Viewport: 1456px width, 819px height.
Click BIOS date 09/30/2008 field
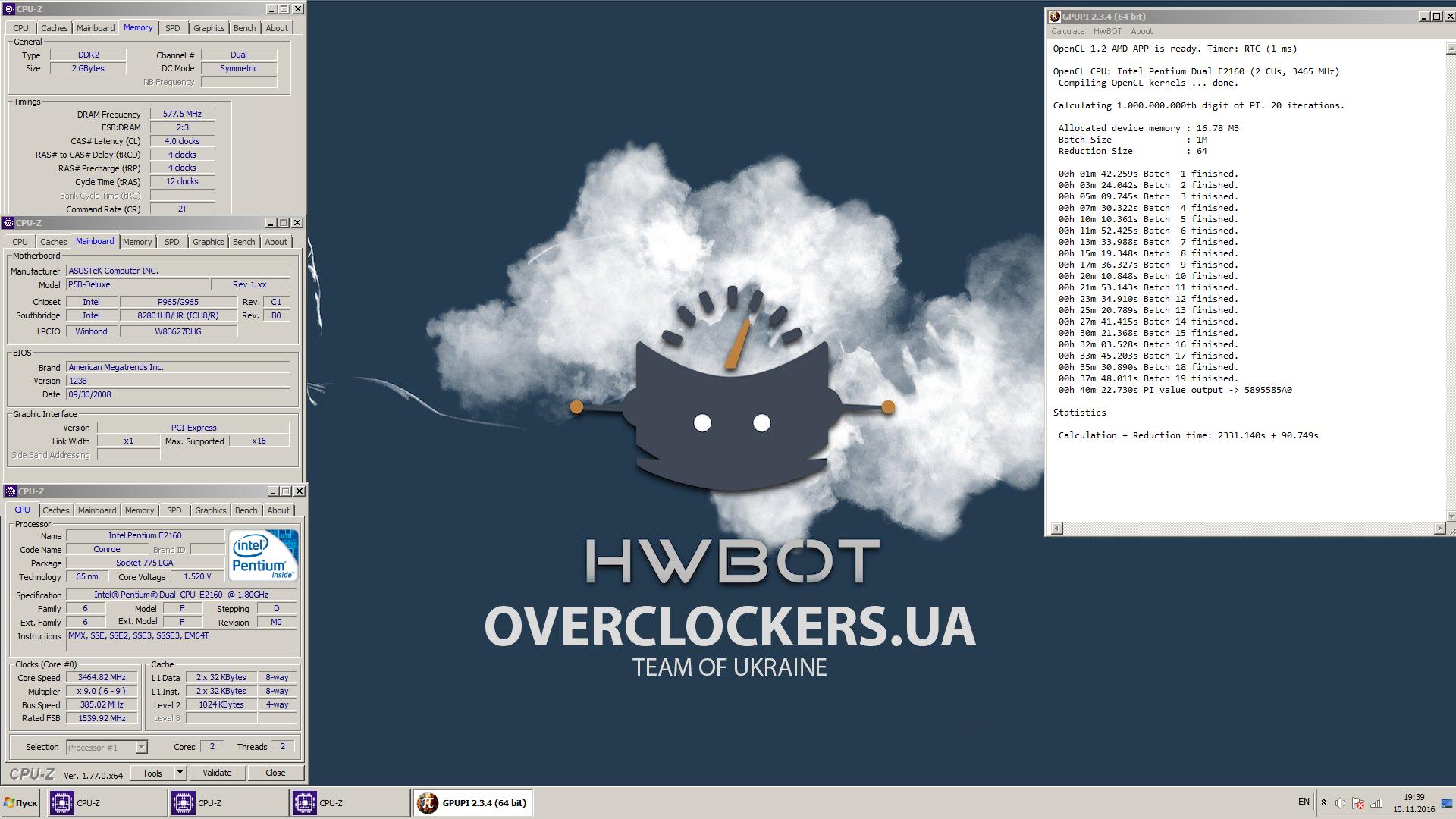tap(177, 394)
